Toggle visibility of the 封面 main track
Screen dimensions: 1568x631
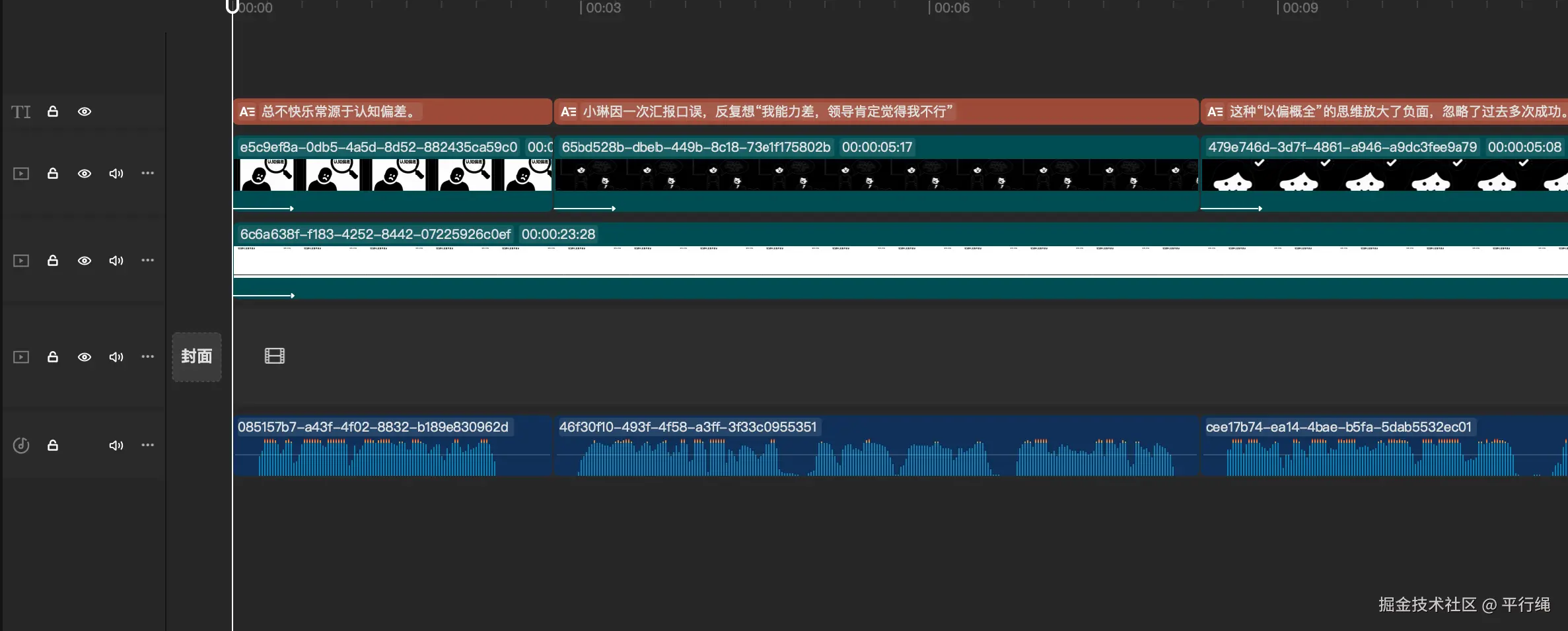pyautogui.click(x=85, y=357)
